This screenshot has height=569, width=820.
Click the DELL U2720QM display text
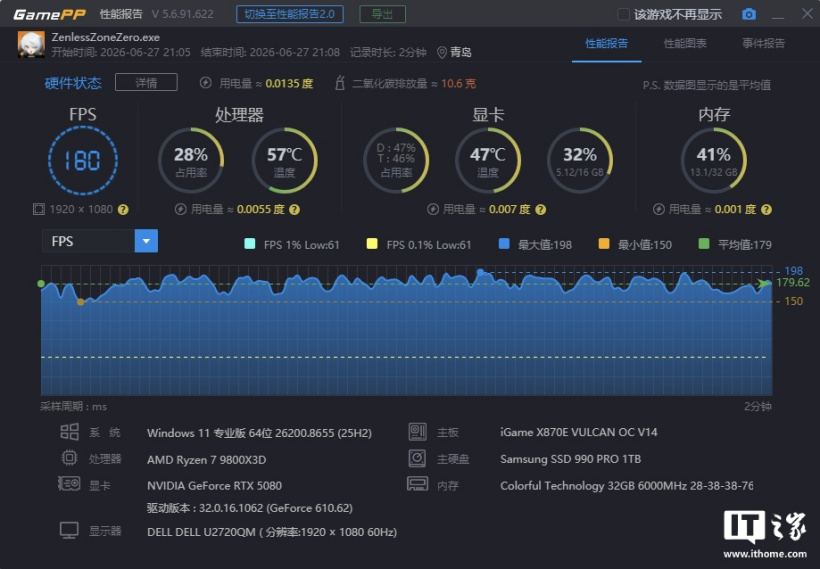tap(272, 532)
